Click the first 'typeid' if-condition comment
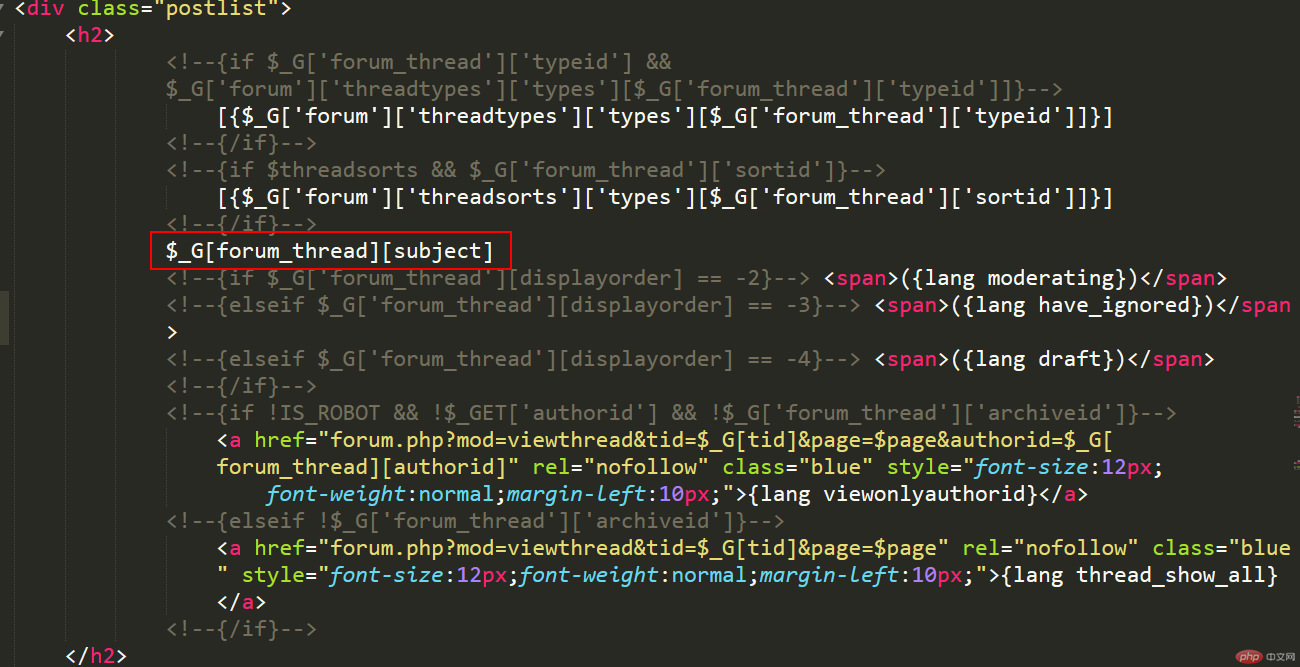 point(419,63)
